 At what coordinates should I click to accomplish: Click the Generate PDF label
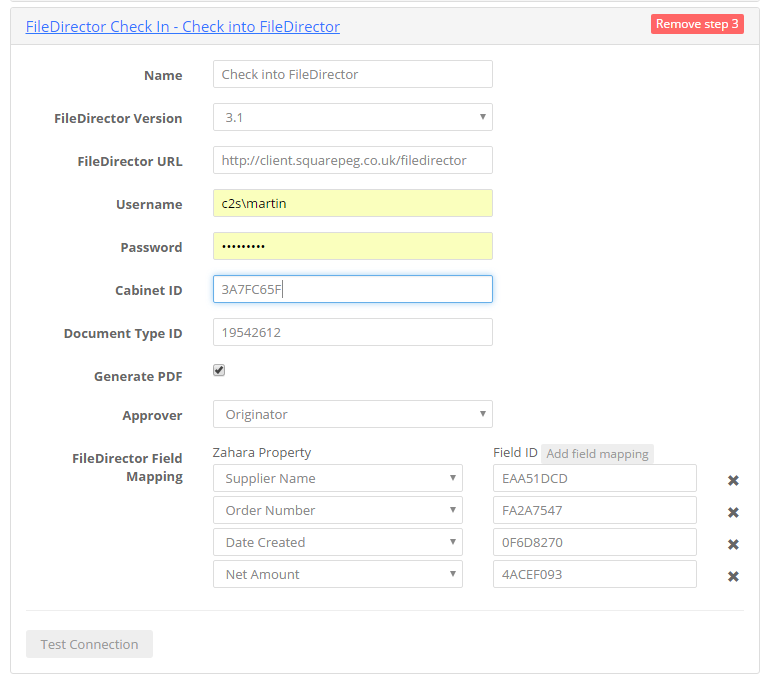(138, 377)
